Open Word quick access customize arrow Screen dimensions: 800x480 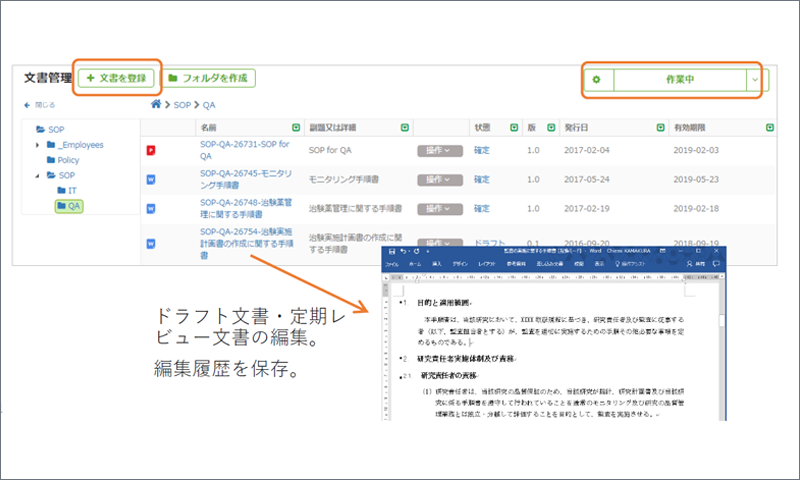click(428, 251)
